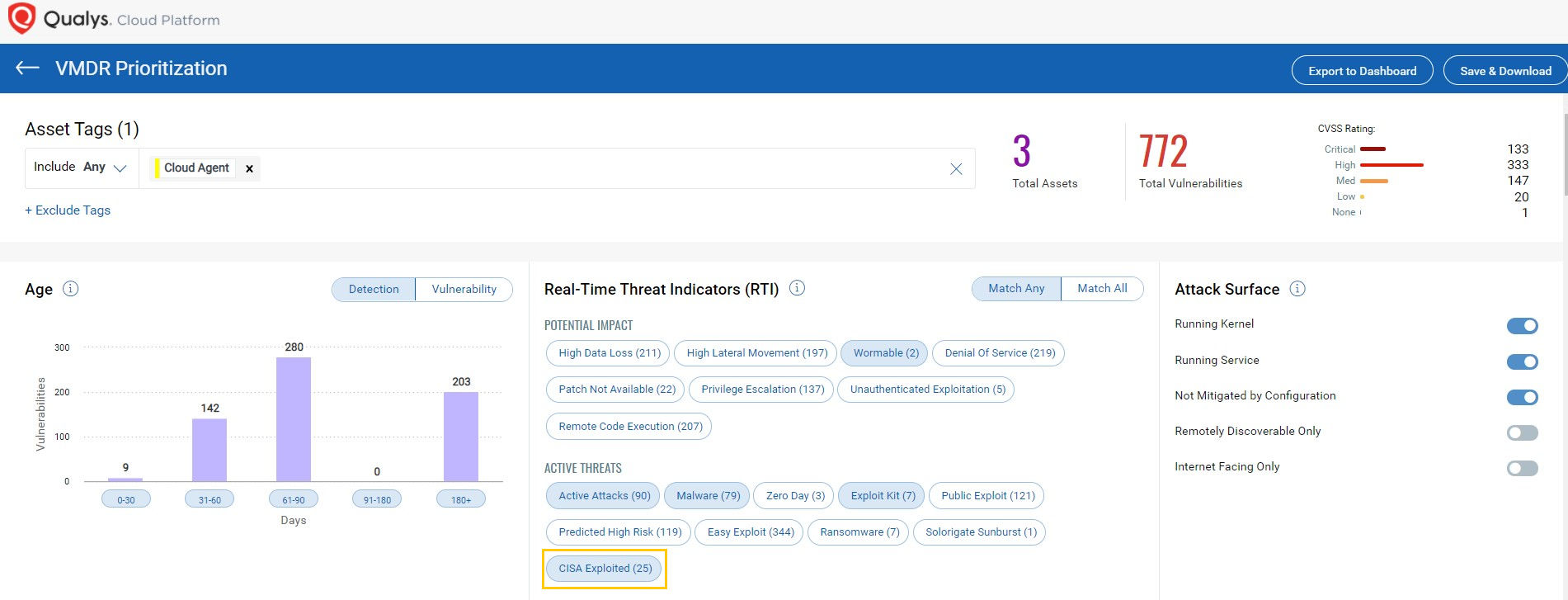1568x600 pixels.
Task: Toggle High Data Loss (211) indicator
Action: [x=610, y=353]
